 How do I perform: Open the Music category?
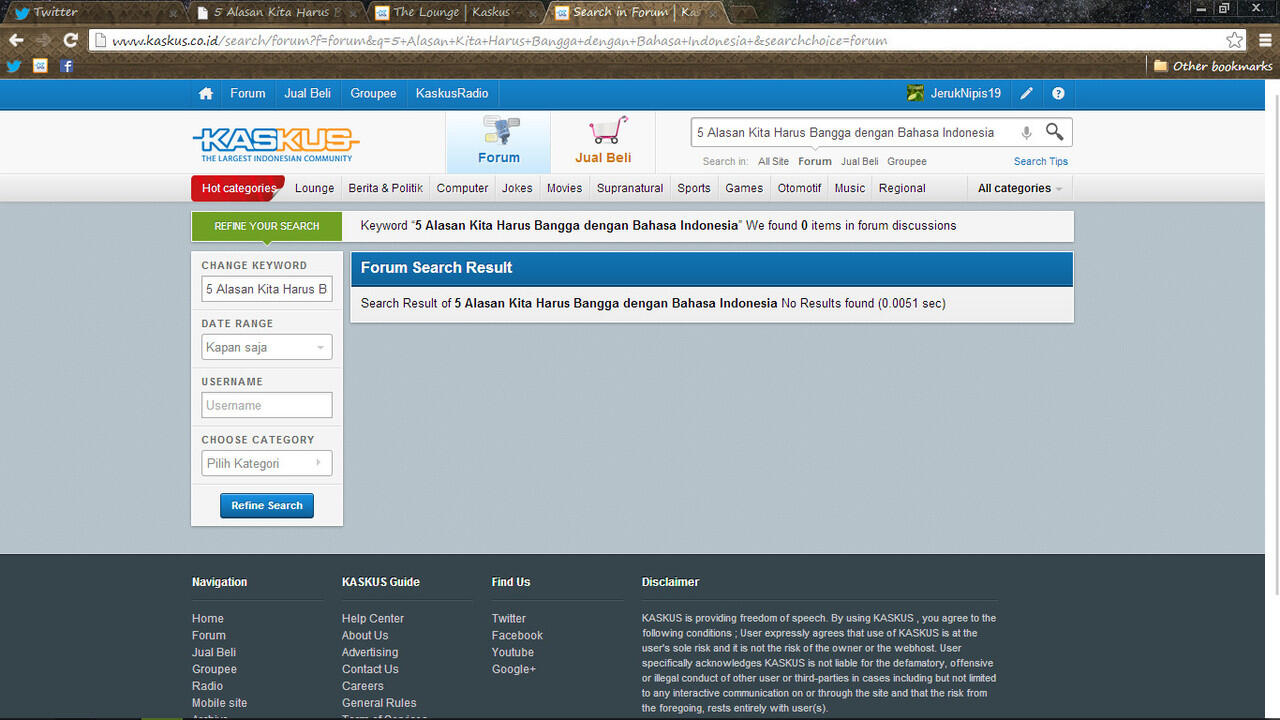850,188
